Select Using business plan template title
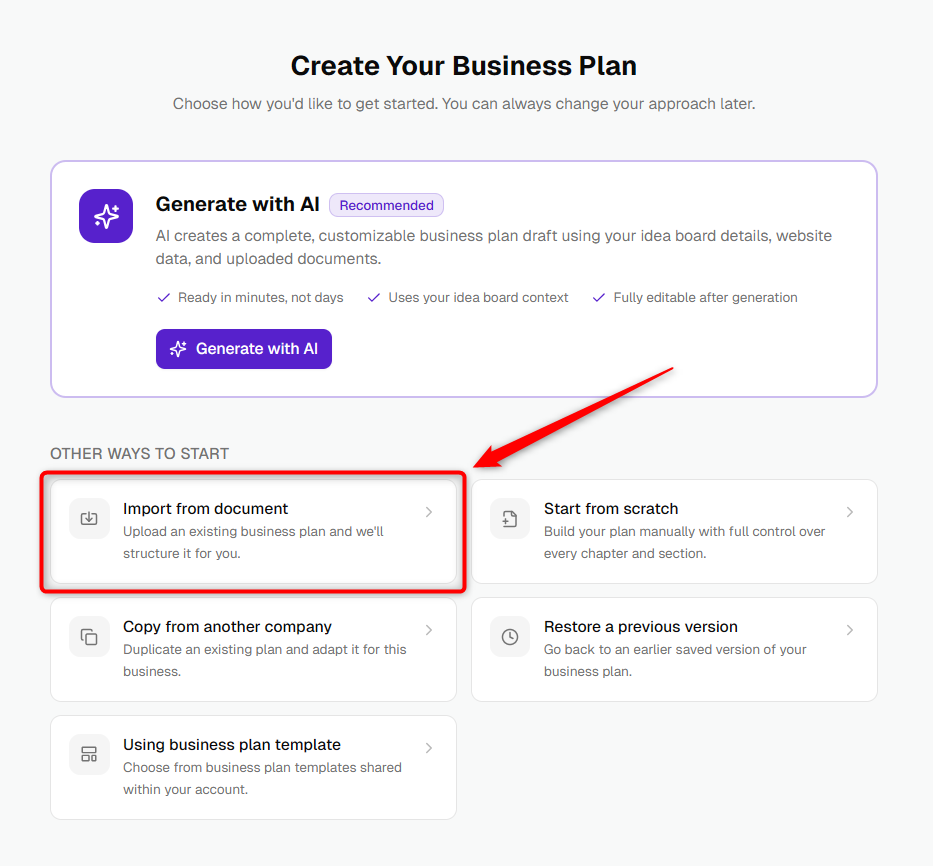The width and height of the screenshot is (933, 866). tap(232, 745)
